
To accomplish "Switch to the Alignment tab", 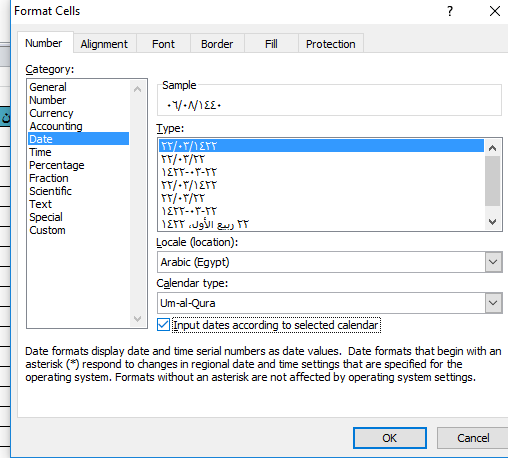I will (x=104, y=44).
